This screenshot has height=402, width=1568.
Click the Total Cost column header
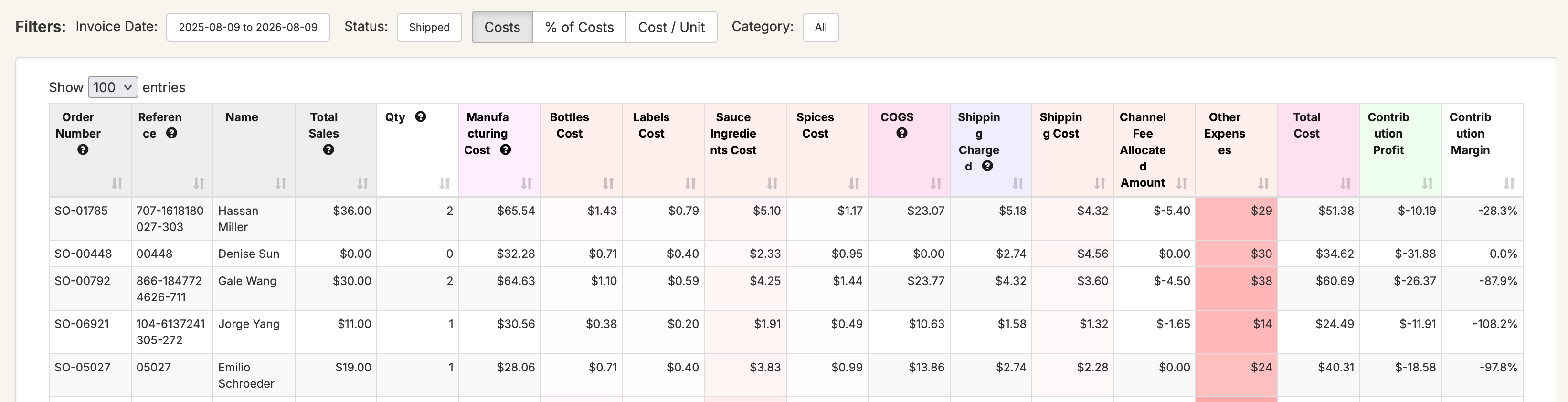(x=1318, y=150)
